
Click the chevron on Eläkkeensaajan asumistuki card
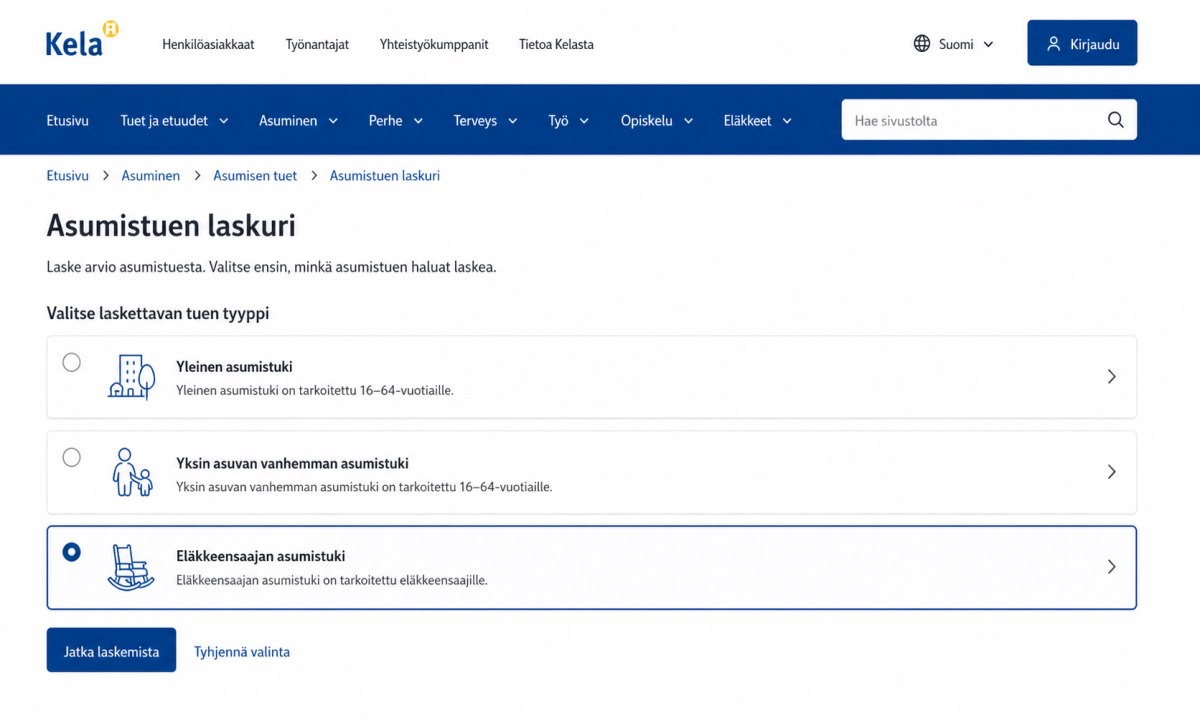(x=1111, y=567)
